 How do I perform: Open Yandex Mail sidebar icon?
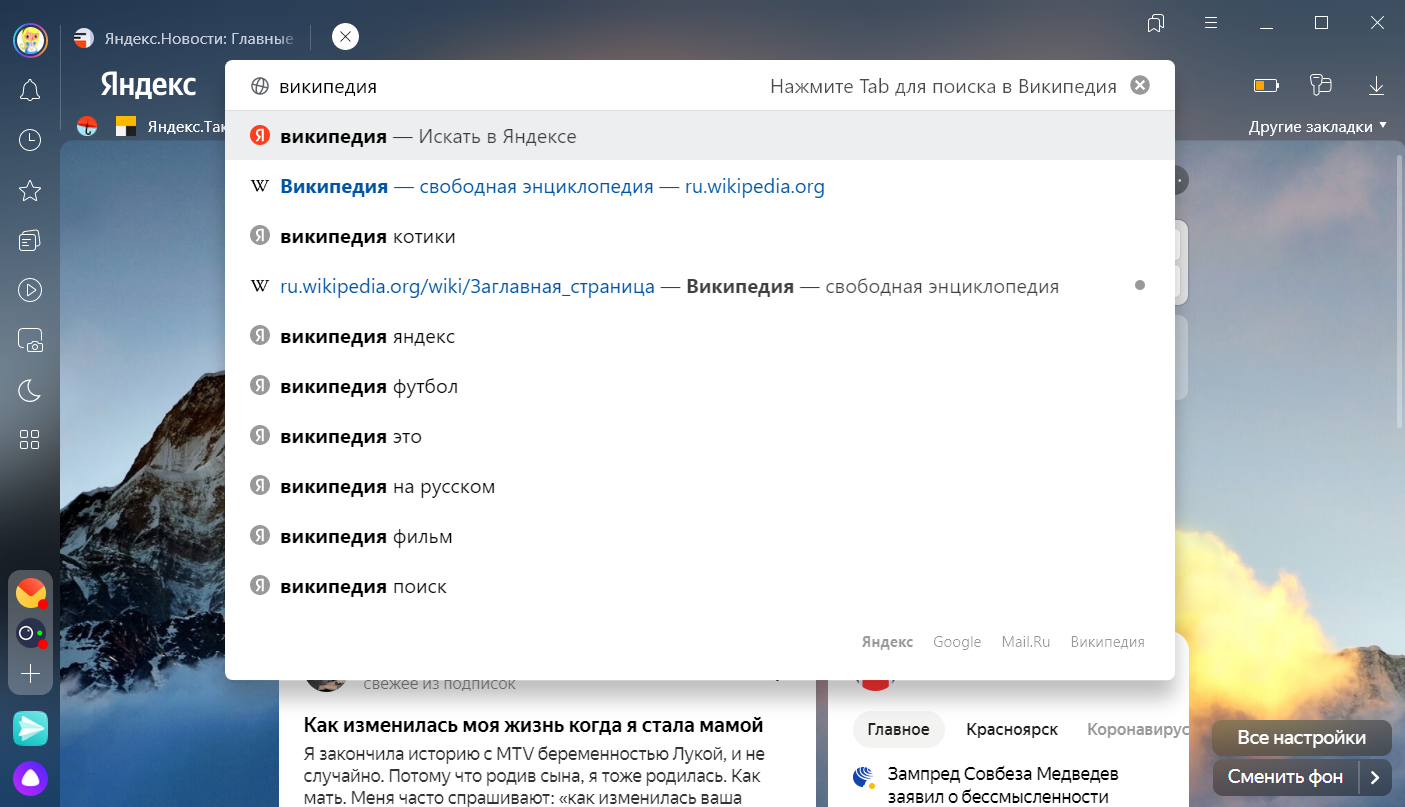(x=30, y=594)
